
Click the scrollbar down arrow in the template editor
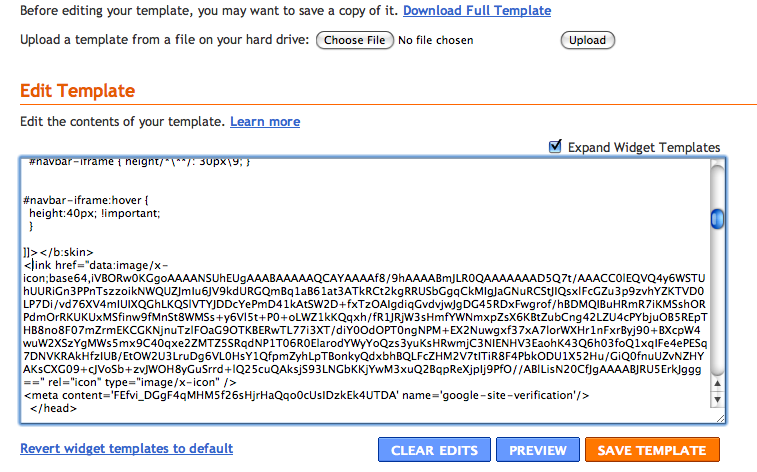(717, 400)
